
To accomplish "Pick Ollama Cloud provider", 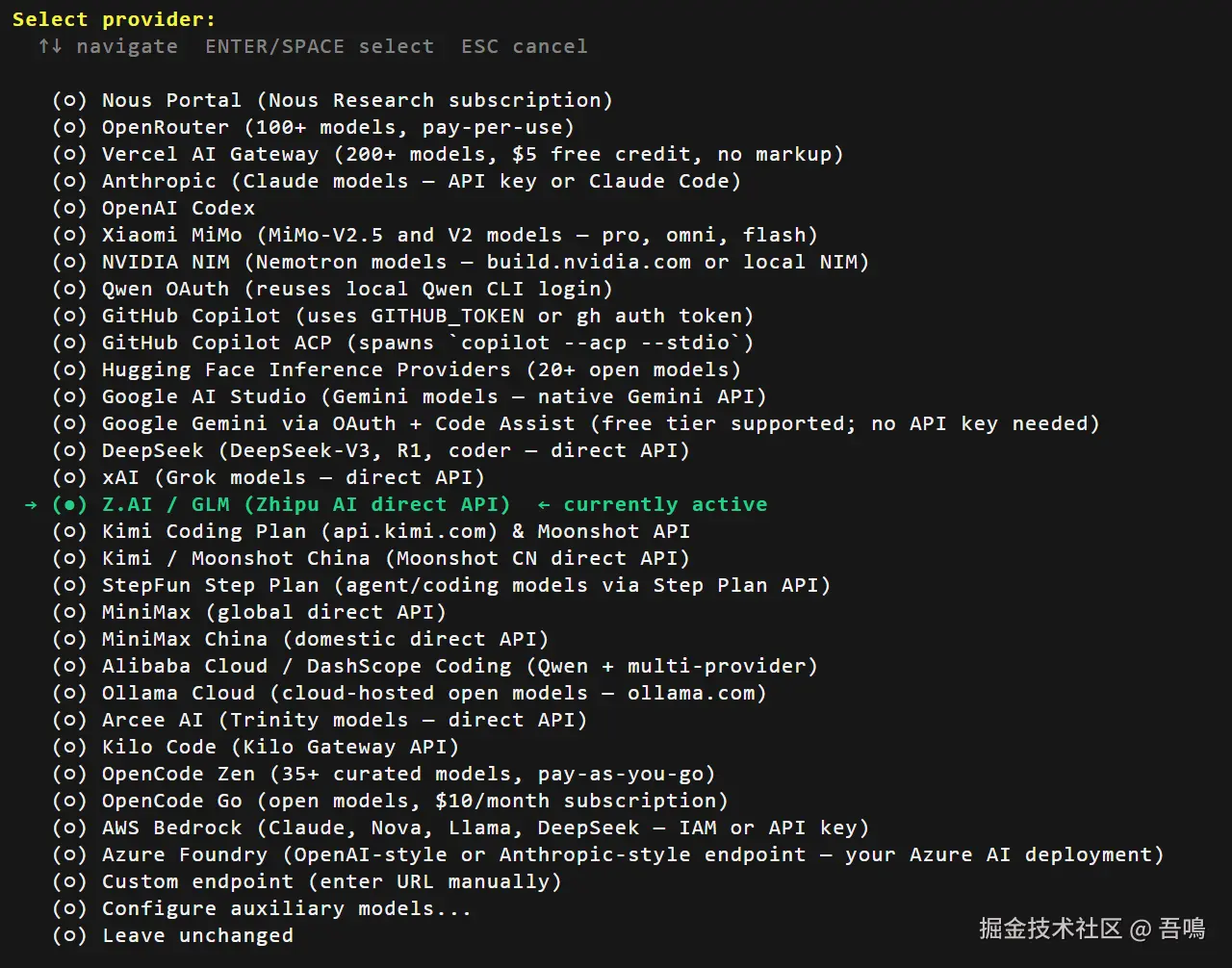I will [69, 693].
